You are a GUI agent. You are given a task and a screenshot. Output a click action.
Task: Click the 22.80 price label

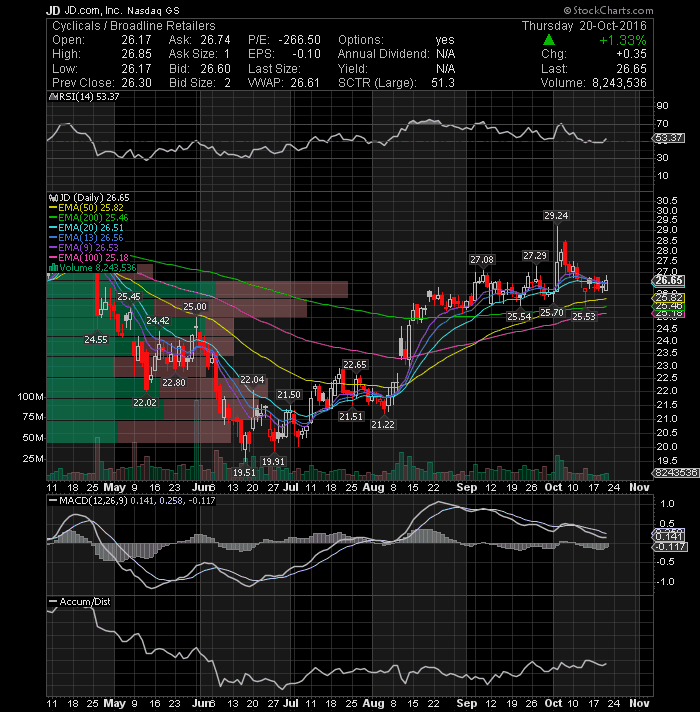coord(174,383)
